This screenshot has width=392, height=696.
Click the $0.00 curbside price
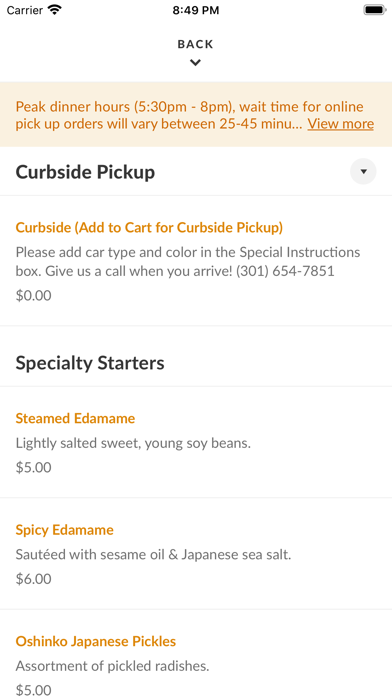[33, 296]
